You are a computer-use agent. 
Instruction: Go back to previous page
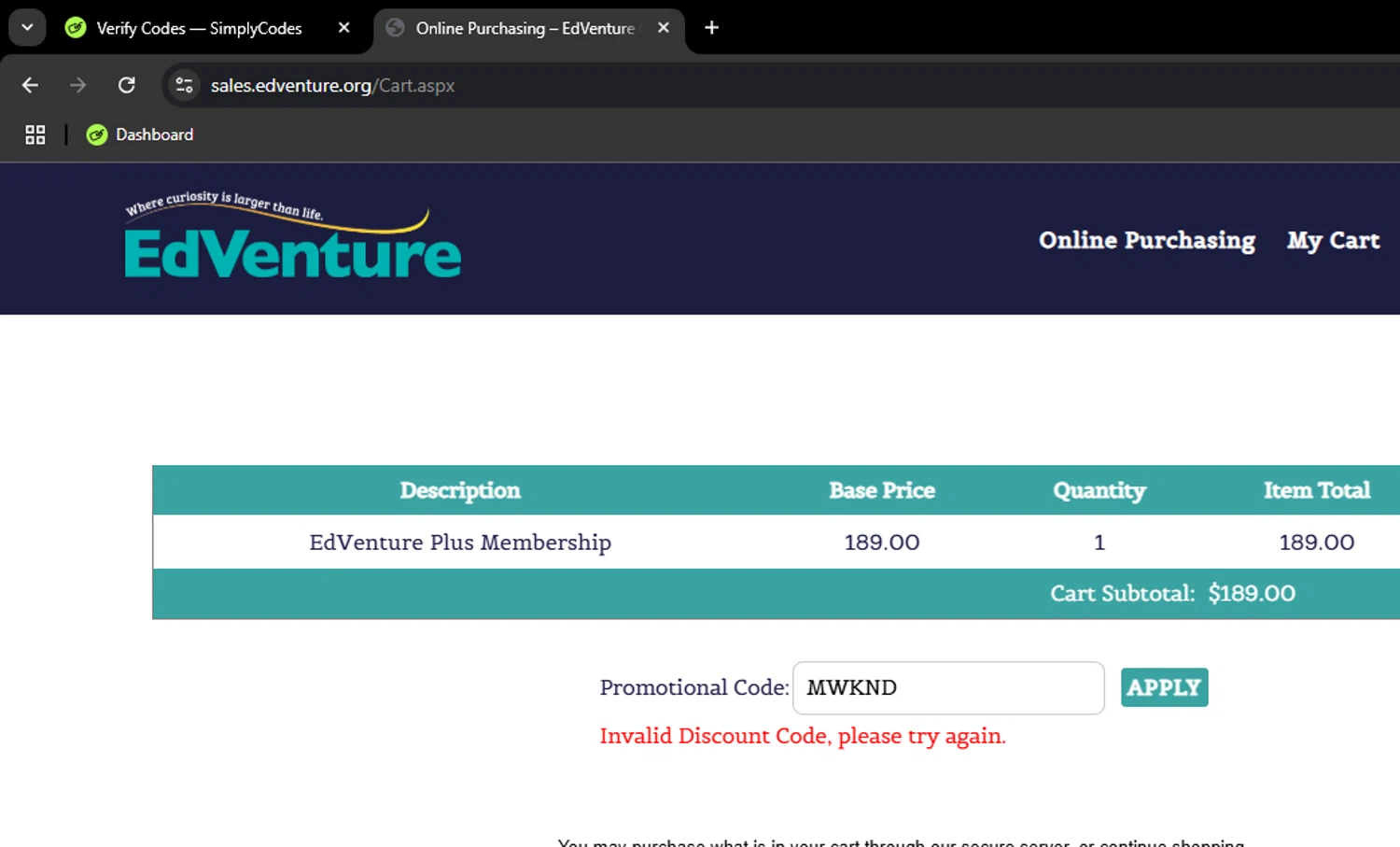30,85
